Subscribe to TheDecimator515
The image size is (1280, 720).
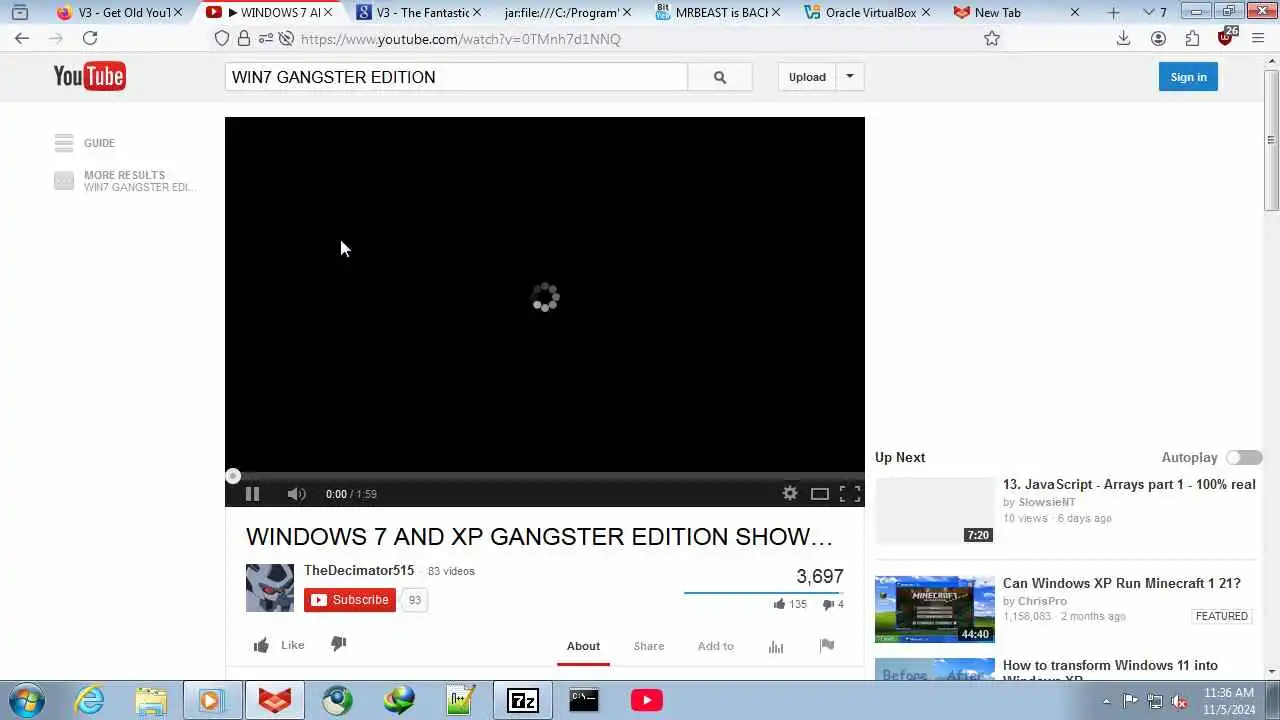click(x=350, y=600)
